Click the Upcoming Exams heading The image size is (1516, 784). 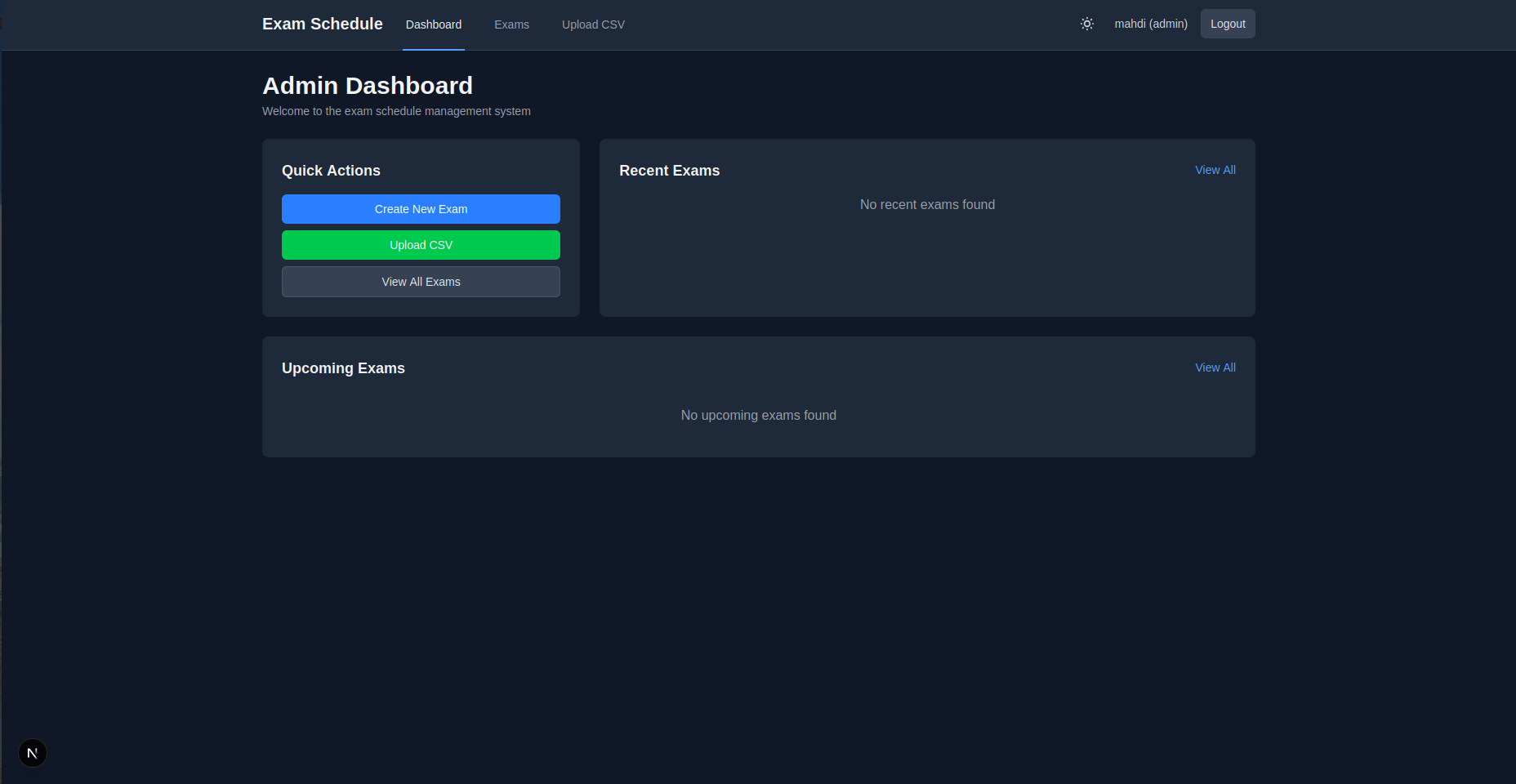point(343,368)
